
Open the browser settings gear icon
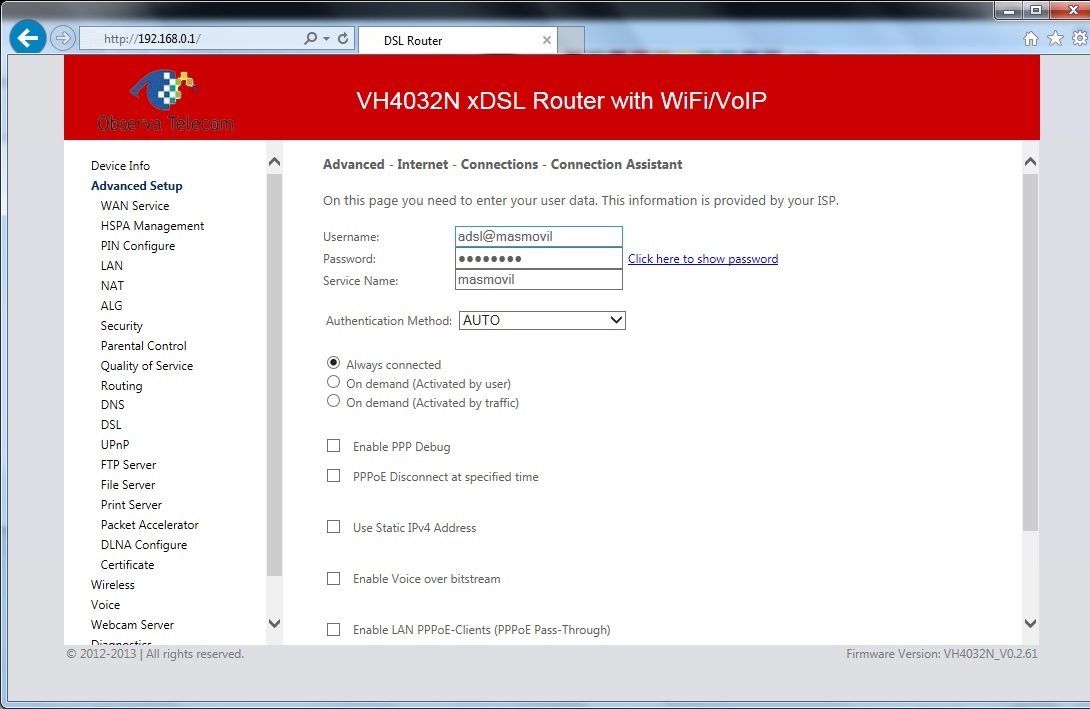pos(1079,39)
